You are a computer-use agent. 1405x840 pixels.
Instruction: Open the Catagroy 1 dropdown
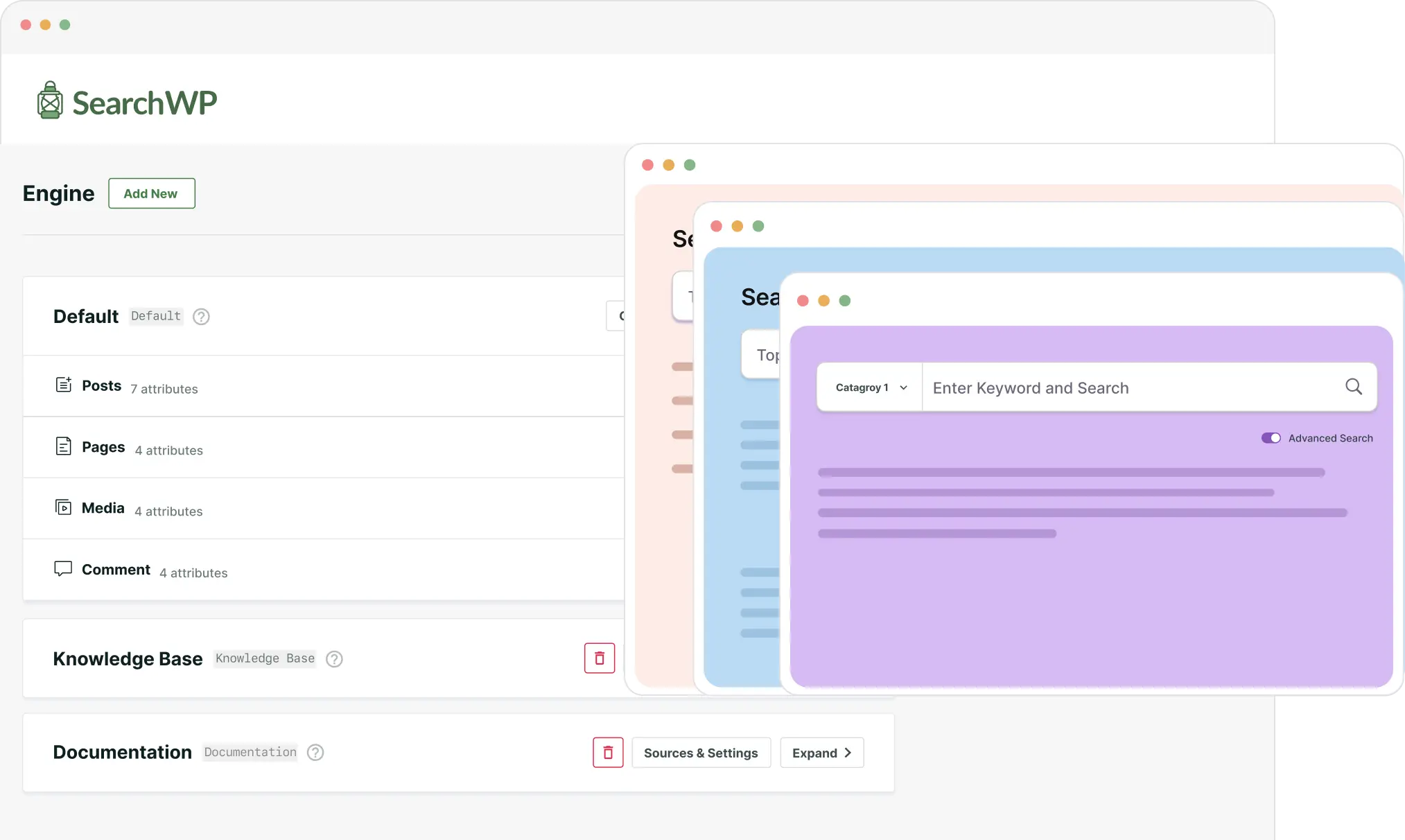(x=870, y=387)
